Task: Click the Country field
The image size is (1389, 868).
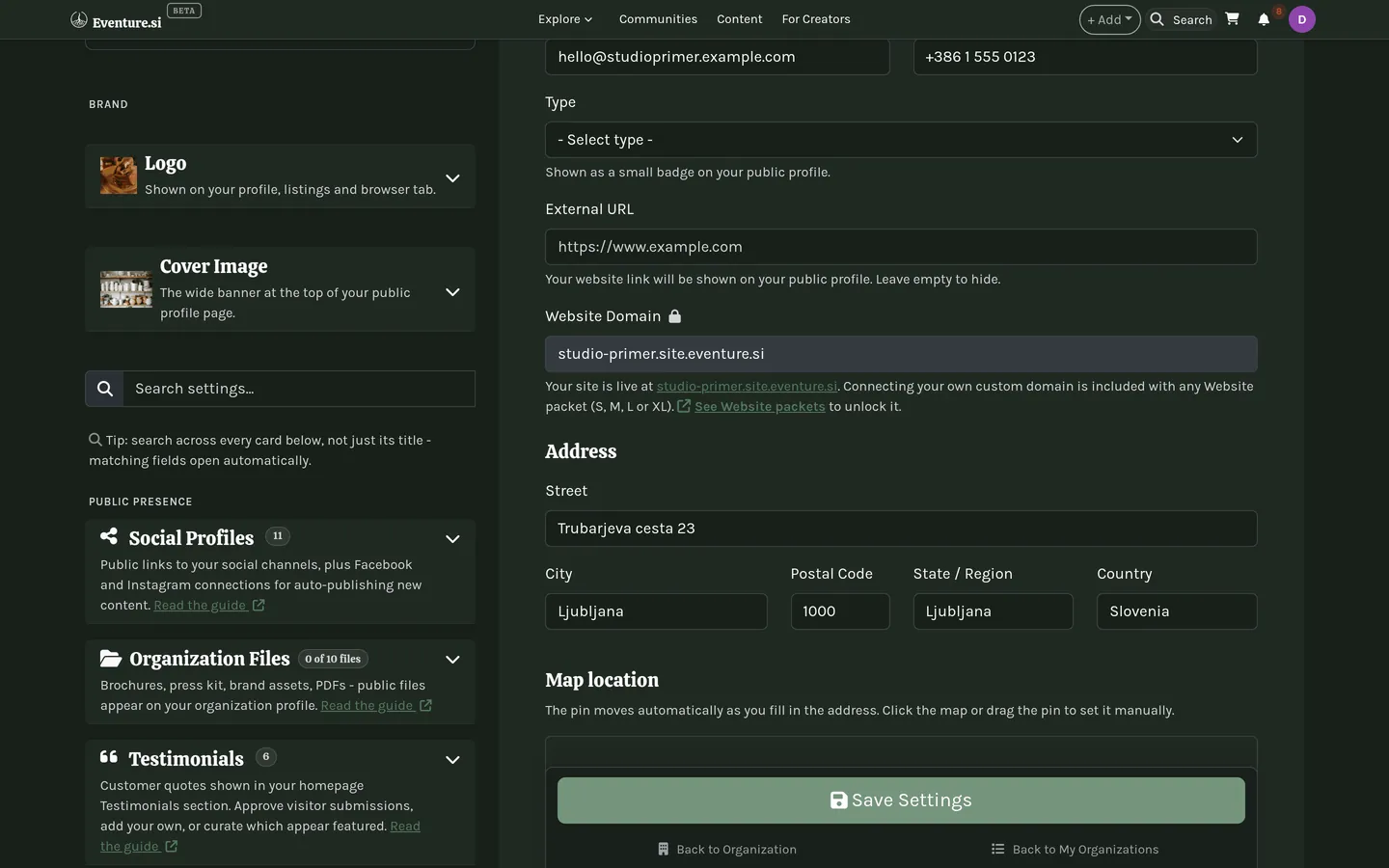Action: [x=1177, y=611]
